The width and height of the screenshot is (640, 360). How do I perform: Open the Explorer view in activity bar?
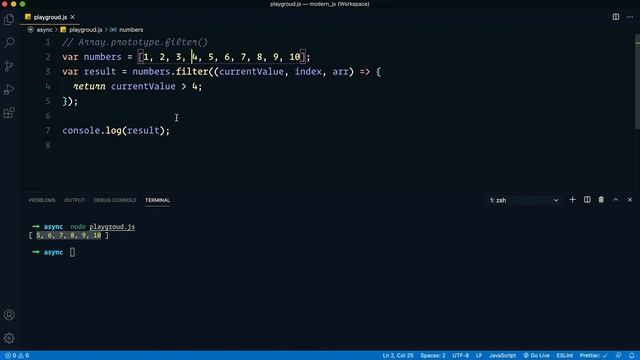pos(9,19)
